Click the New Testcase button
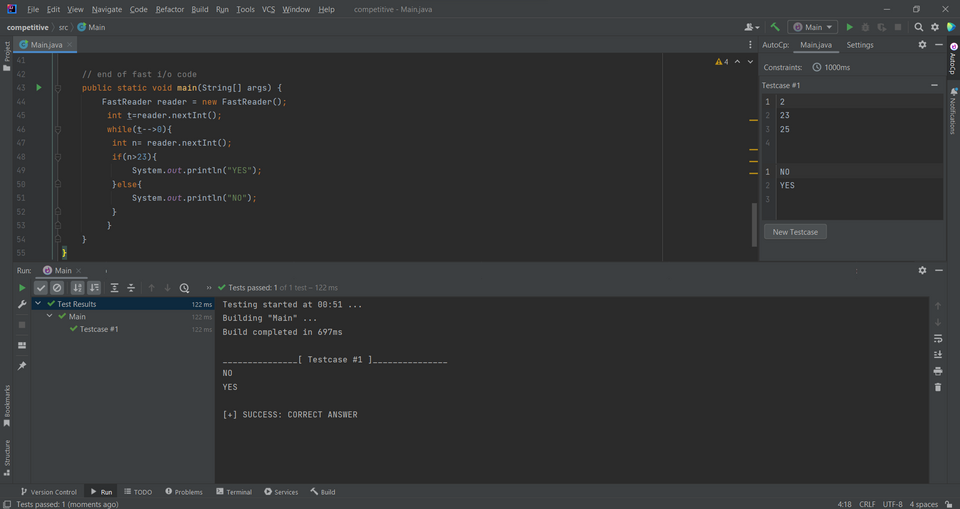The image size is (960, 509). coord(796,232)
